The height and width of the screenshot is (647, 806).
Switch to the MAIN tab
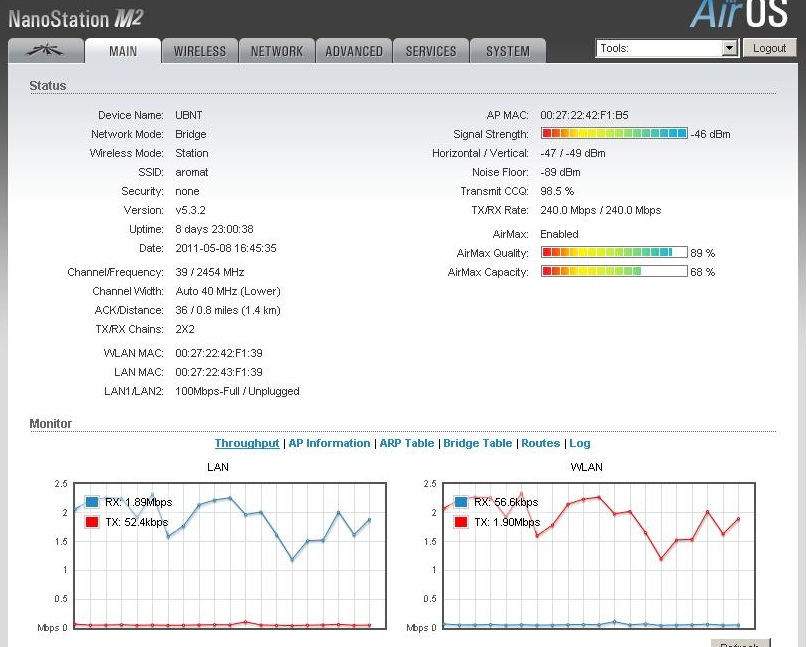pyautogui.click(x=123, y=51)
